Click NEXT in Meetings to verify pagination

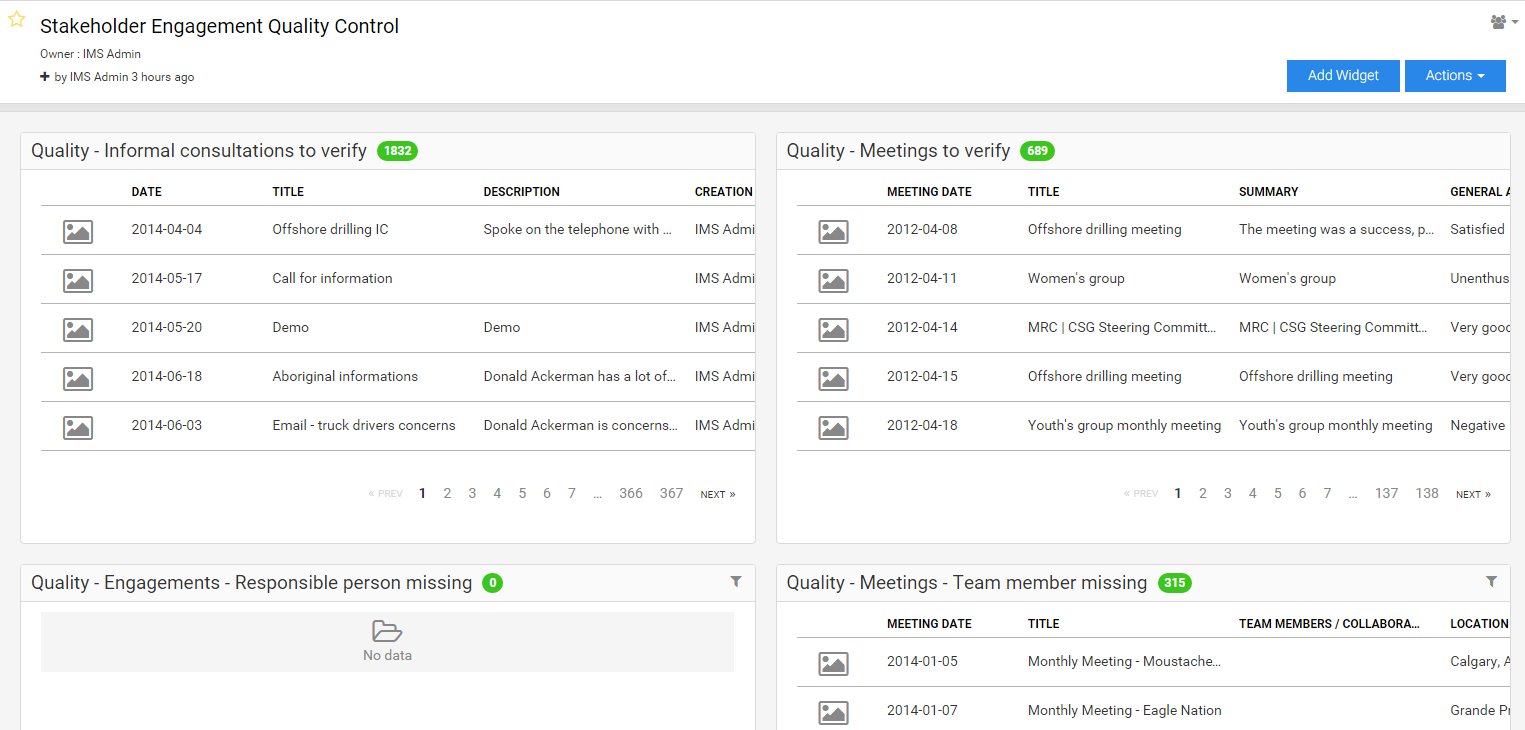[x=1473, y=495]
